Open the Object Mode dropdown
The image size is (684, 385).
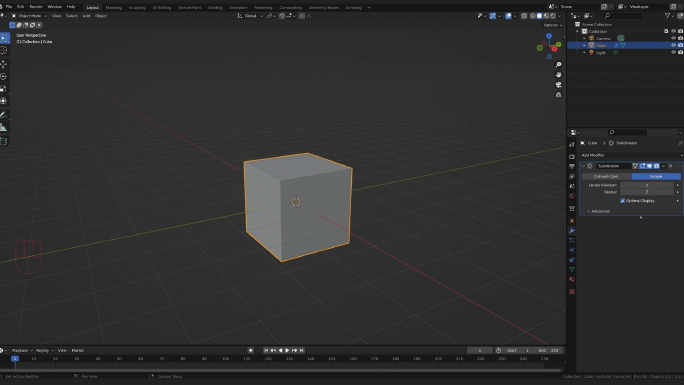29,16
